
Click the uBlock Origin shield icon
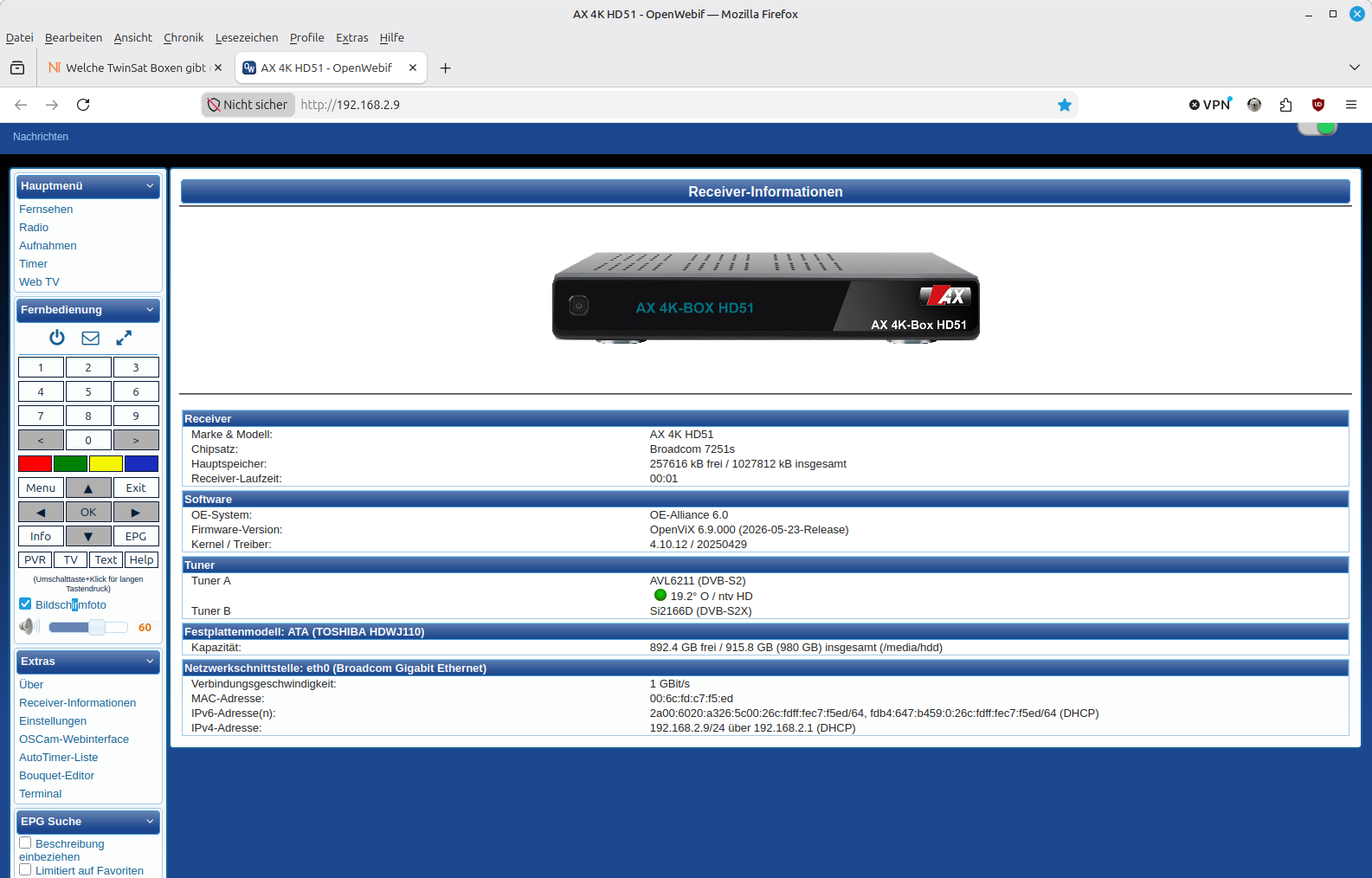coord(1318,105)
